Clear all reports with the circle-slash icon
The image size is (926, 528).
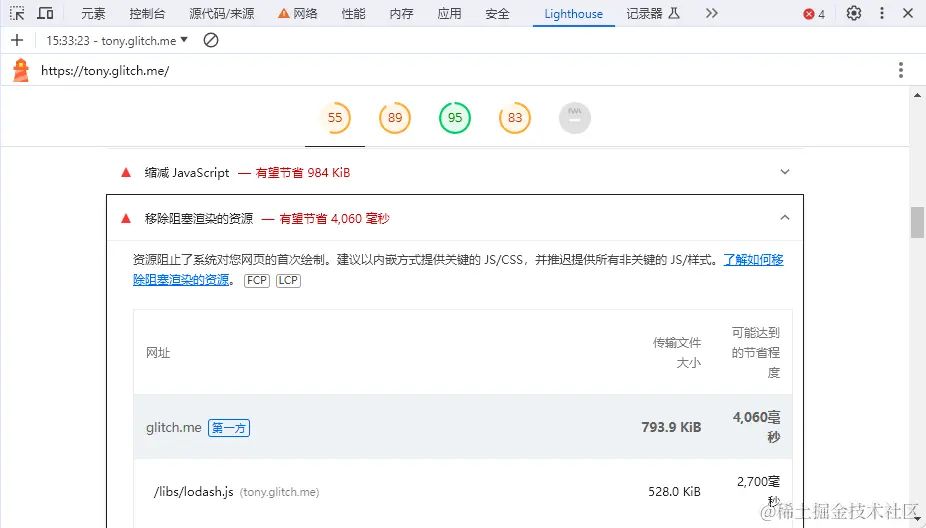click(211, 40)
